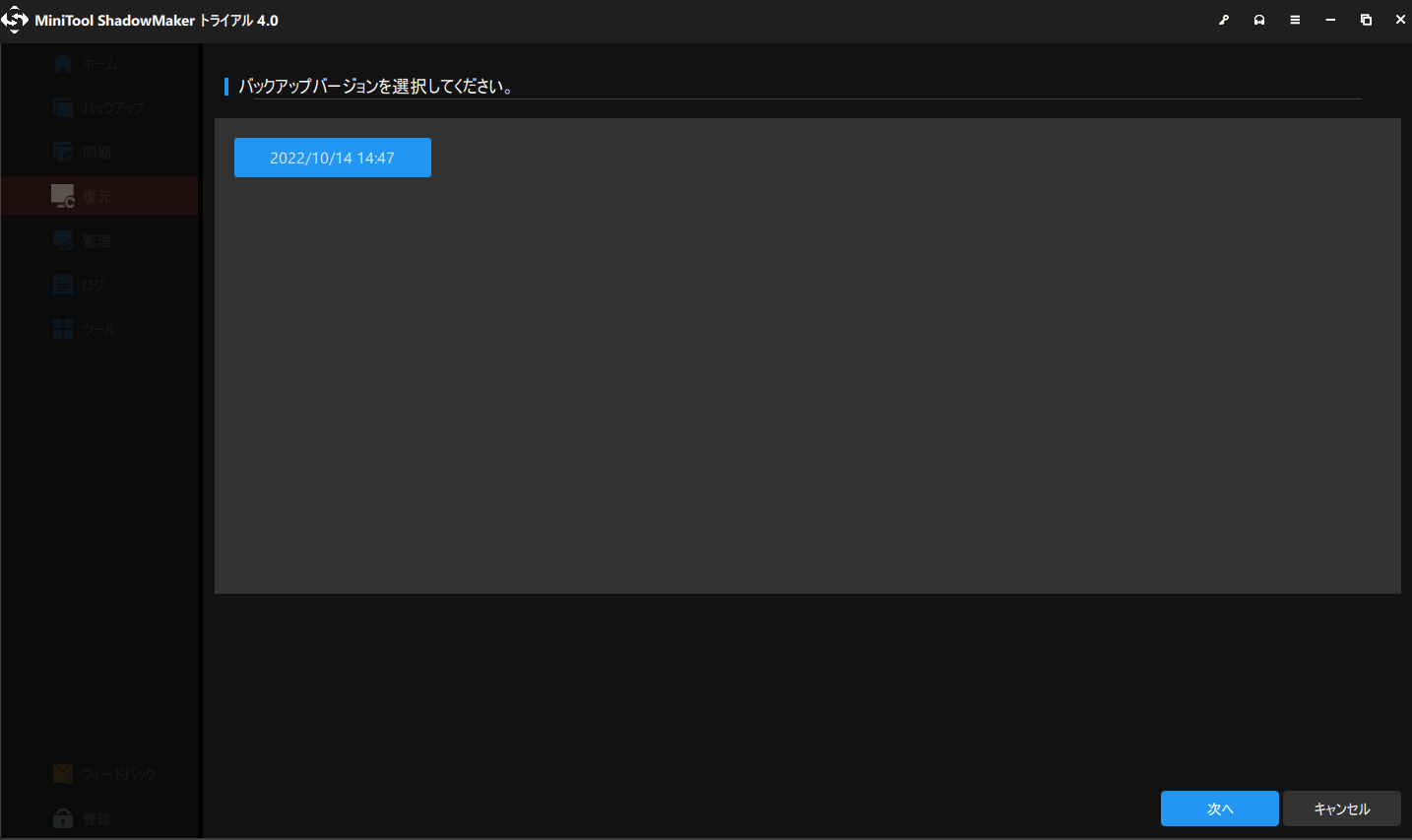Click the MiniTool ShadowMaker トライアル 4.0 title text
Viewport: 1412px width, 840px height.
click(157, 20)
